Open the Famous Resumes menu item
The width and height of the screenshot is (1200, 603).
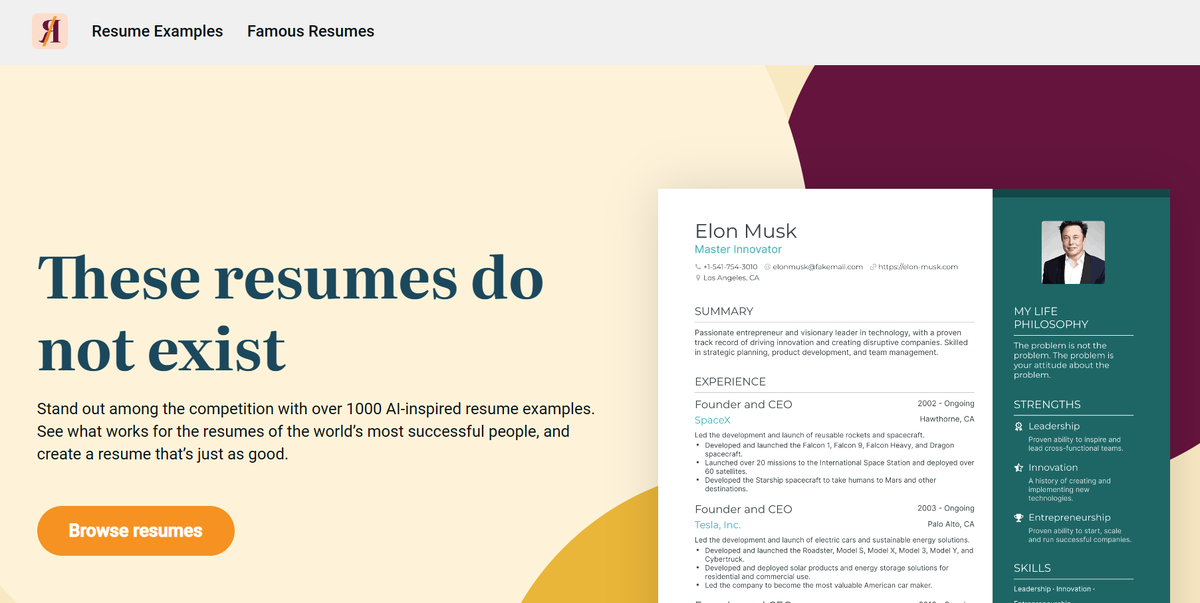pos(311,31)
